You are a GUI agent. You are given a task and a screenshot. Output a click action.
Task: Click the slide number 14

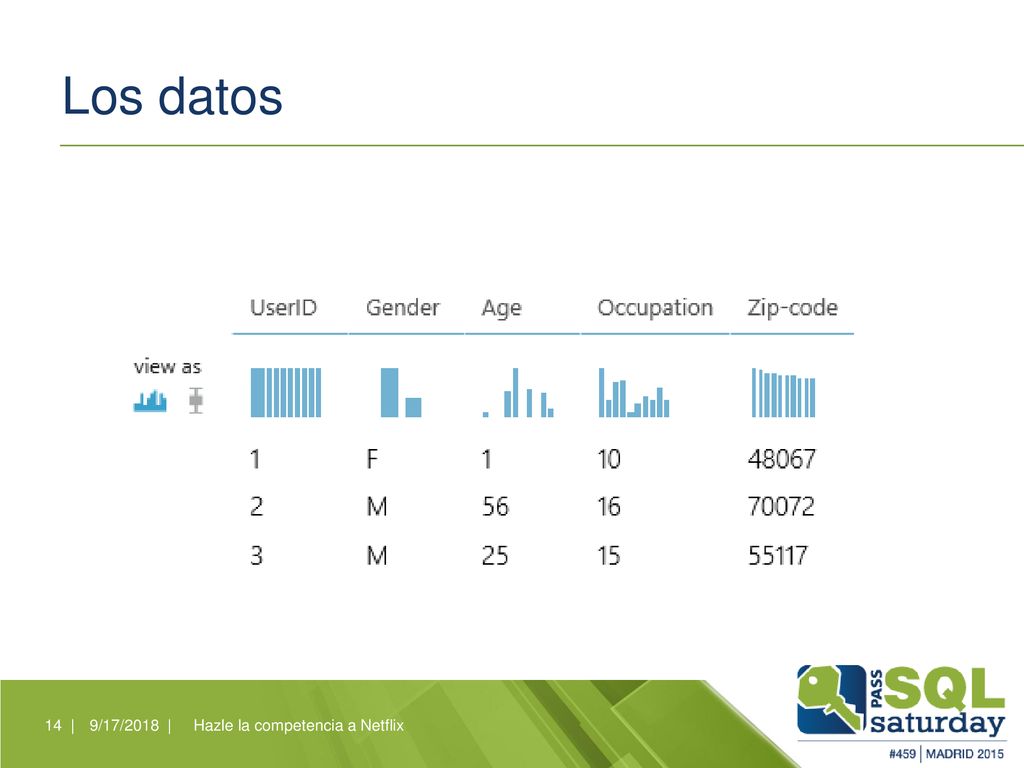(53, 726)
